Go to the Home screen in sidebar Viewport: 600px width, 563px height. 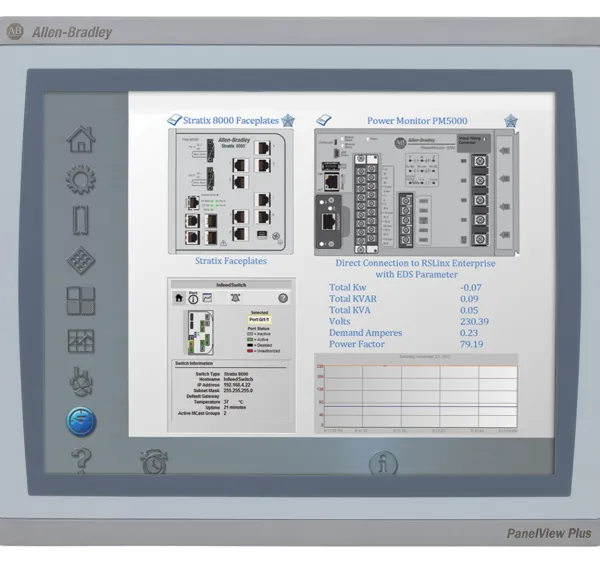81,139
